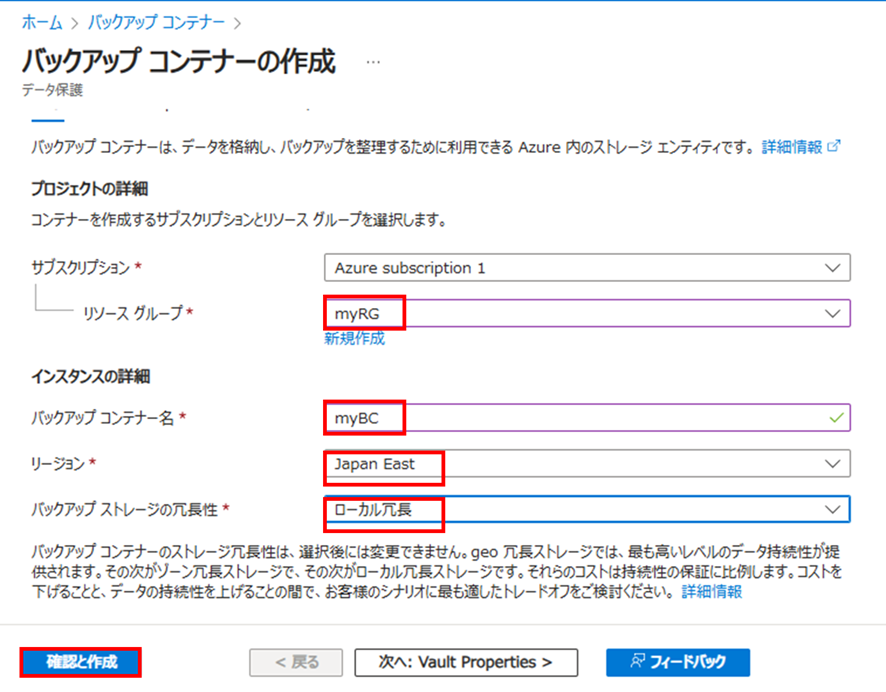Click the disabled < 戻る button
The height and width of the screenshot is (692, 886).
pos(296,662)
